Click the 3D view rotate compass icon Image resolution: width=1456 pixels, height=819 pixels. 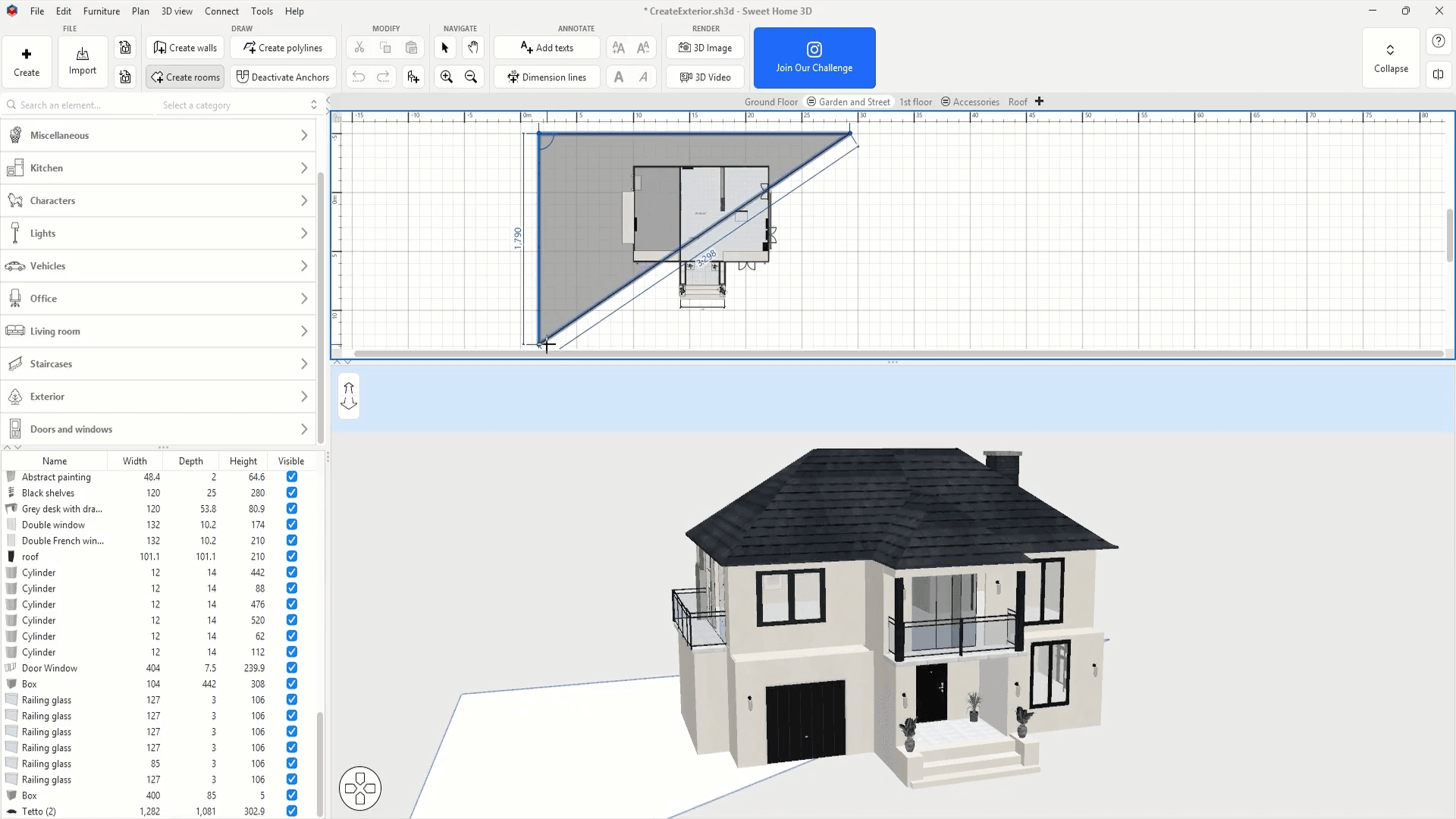click(x=360, y=789)
